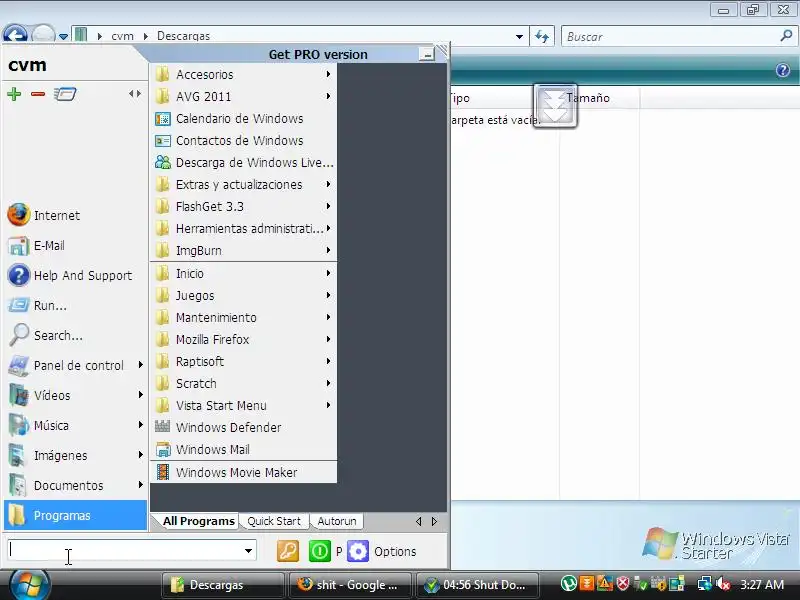Viewport: 800px width, 600px height.
Task: Click the Explorer back arrow
Action: (15, 35)
